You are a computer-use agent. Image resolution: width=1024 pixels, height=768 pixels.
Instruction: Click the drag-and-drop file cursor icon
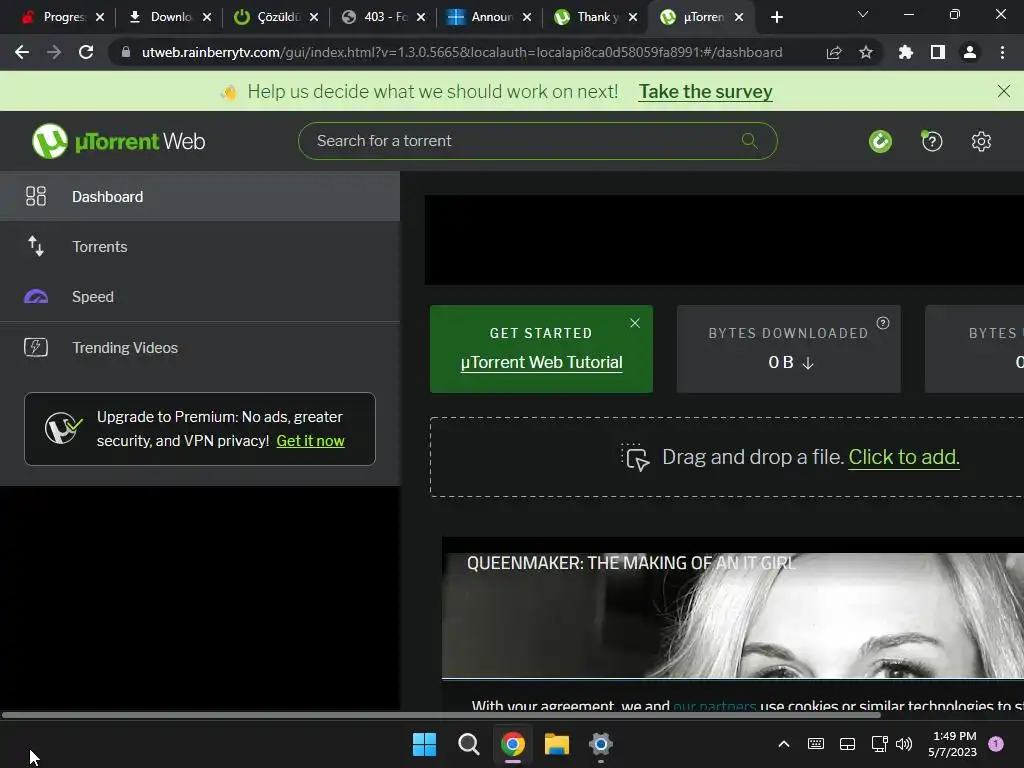[x=635, y=457]
